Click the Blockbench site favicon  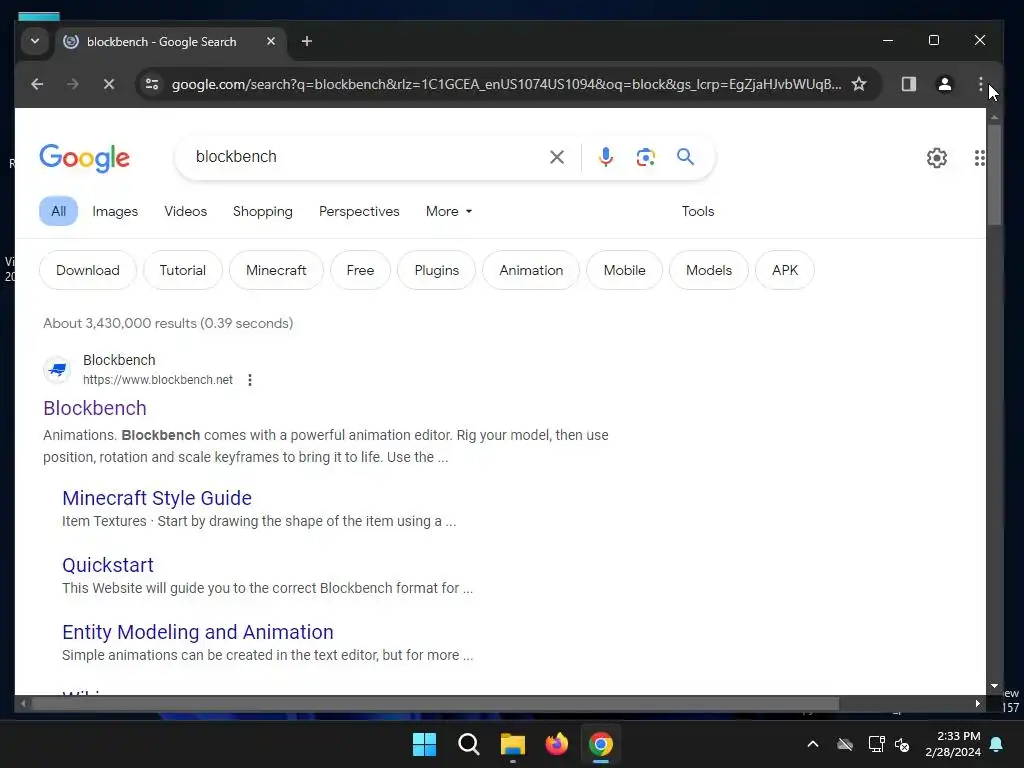(x=57, y=370)
